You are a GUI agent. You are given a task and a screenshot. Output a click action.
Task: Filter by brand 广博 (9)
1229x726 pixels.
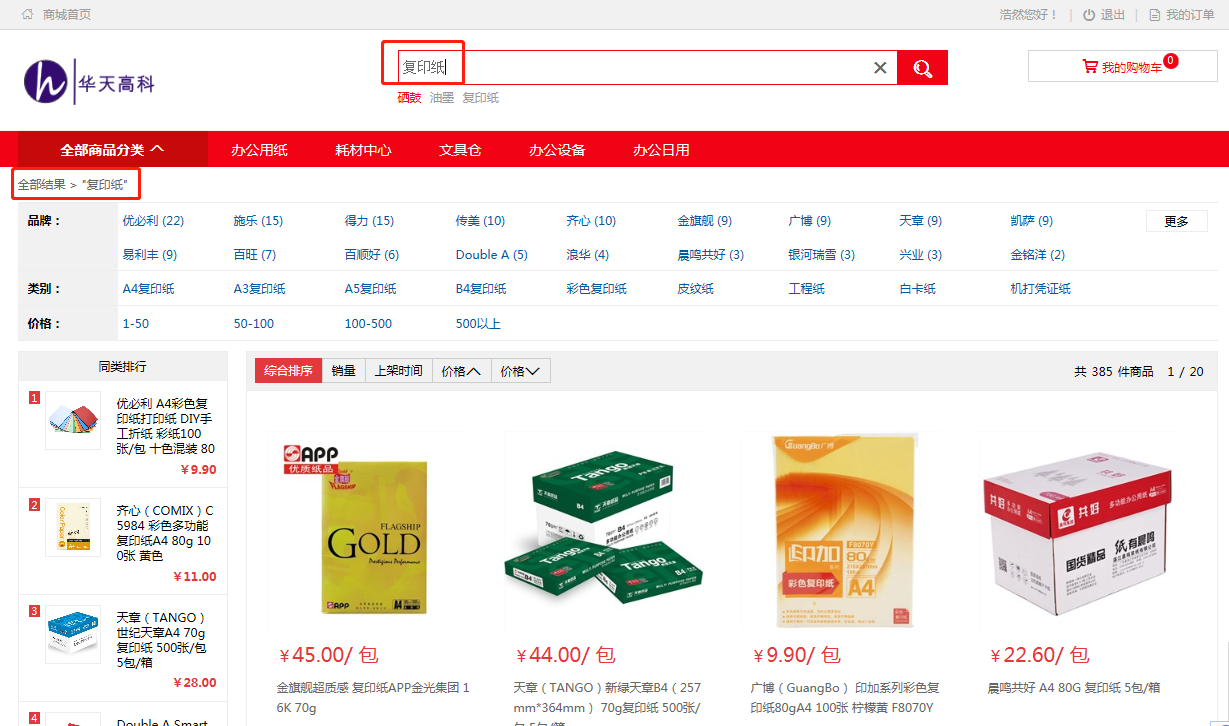[x=810, y=221]
